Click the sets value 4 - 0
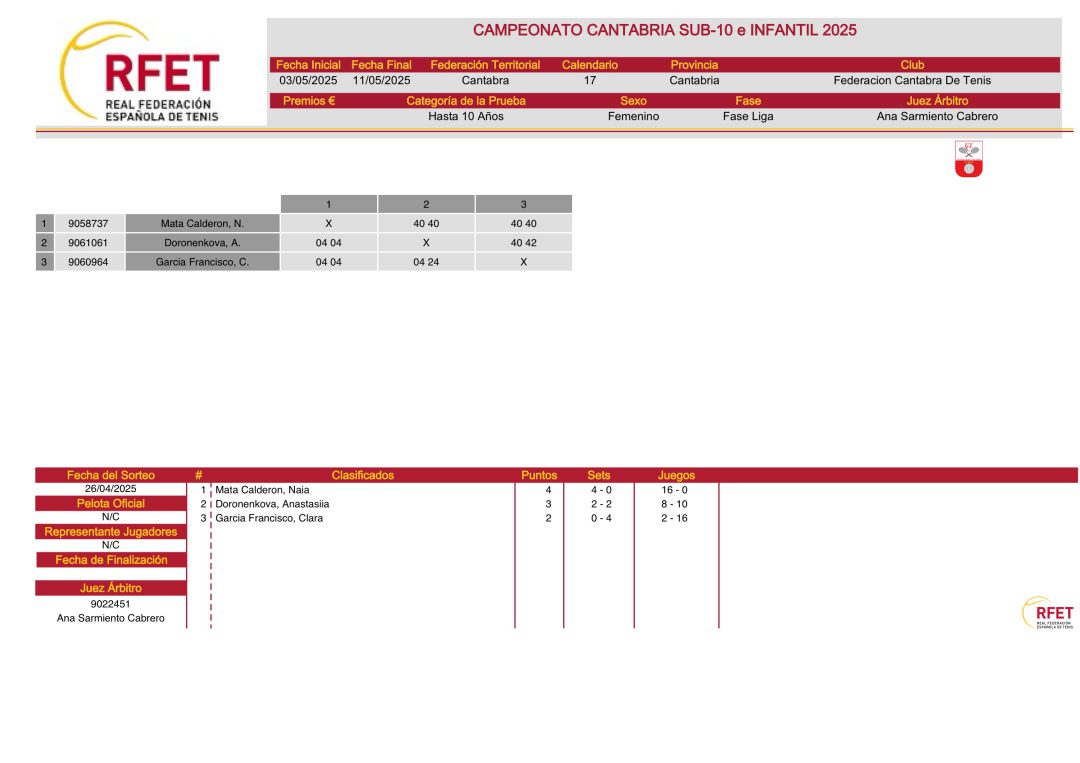This screenshot has width=1080, height=763. pyautogui.click(x=601, y=490)
